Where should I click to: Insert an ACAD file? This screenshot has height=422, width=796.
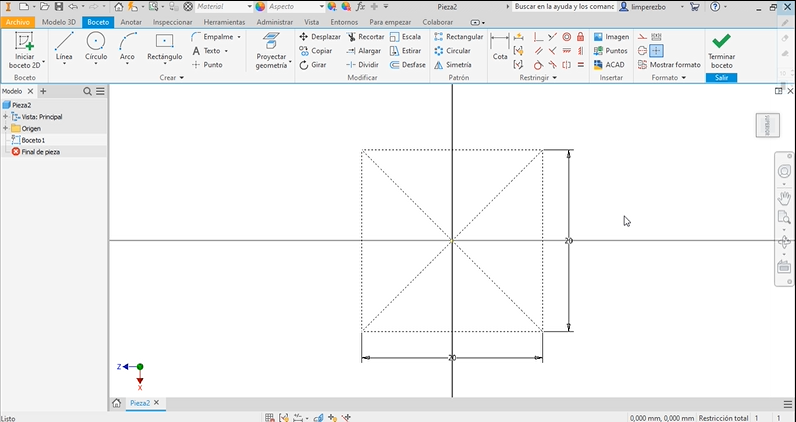point(609,65)
